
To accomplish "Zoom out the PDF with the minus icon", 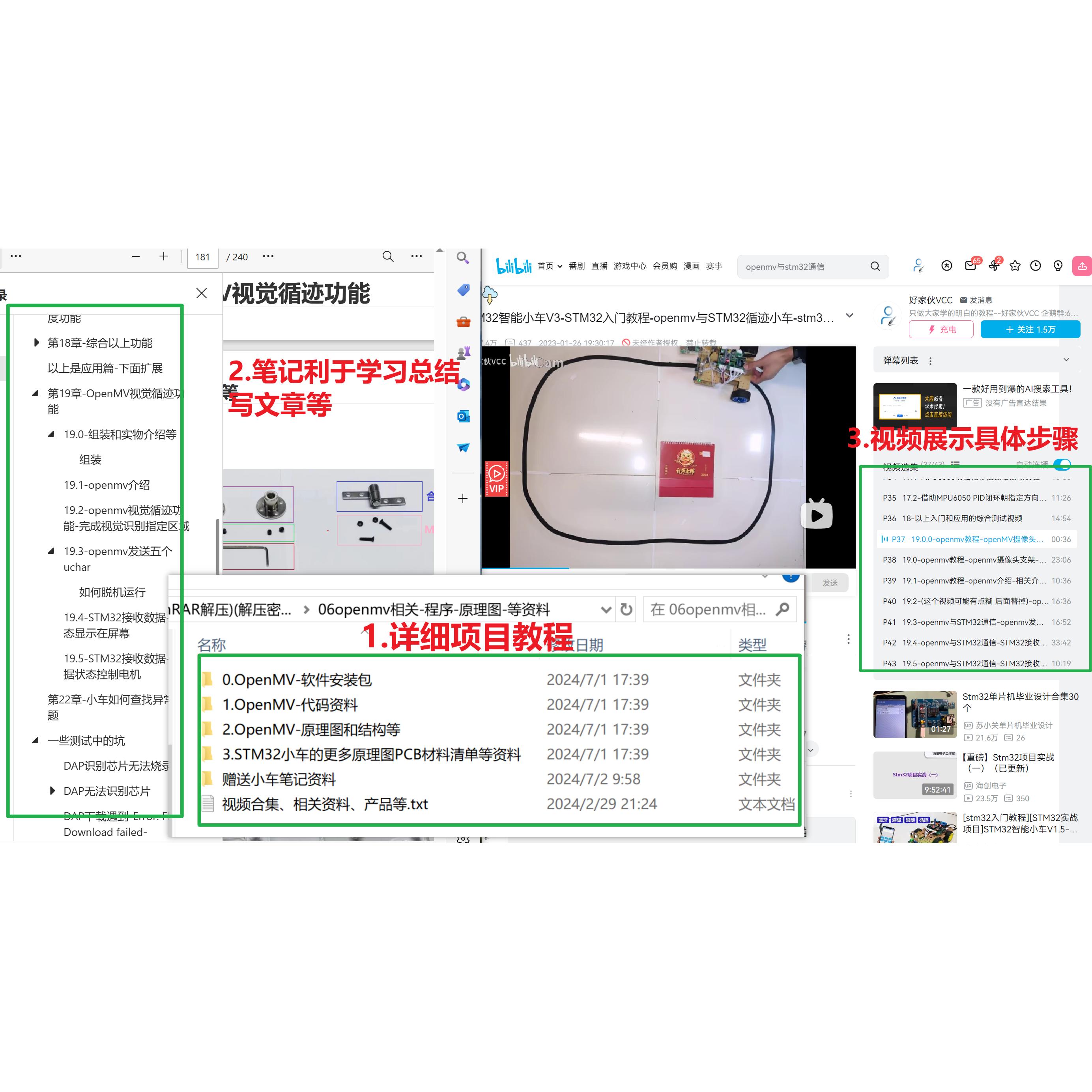I will pyautogui.click(x=136, y=256).
